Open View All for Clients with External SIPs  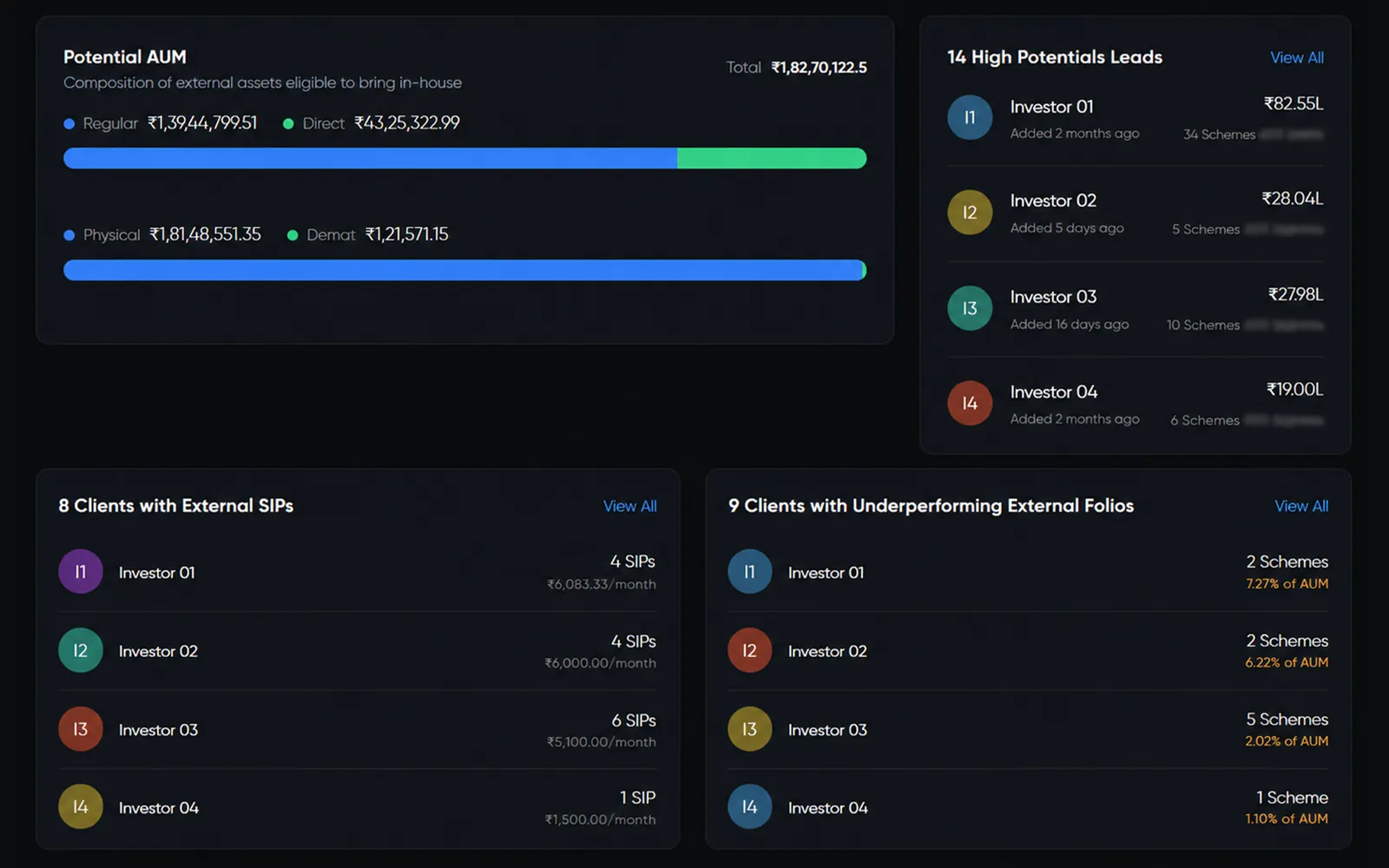coord(630,506)
